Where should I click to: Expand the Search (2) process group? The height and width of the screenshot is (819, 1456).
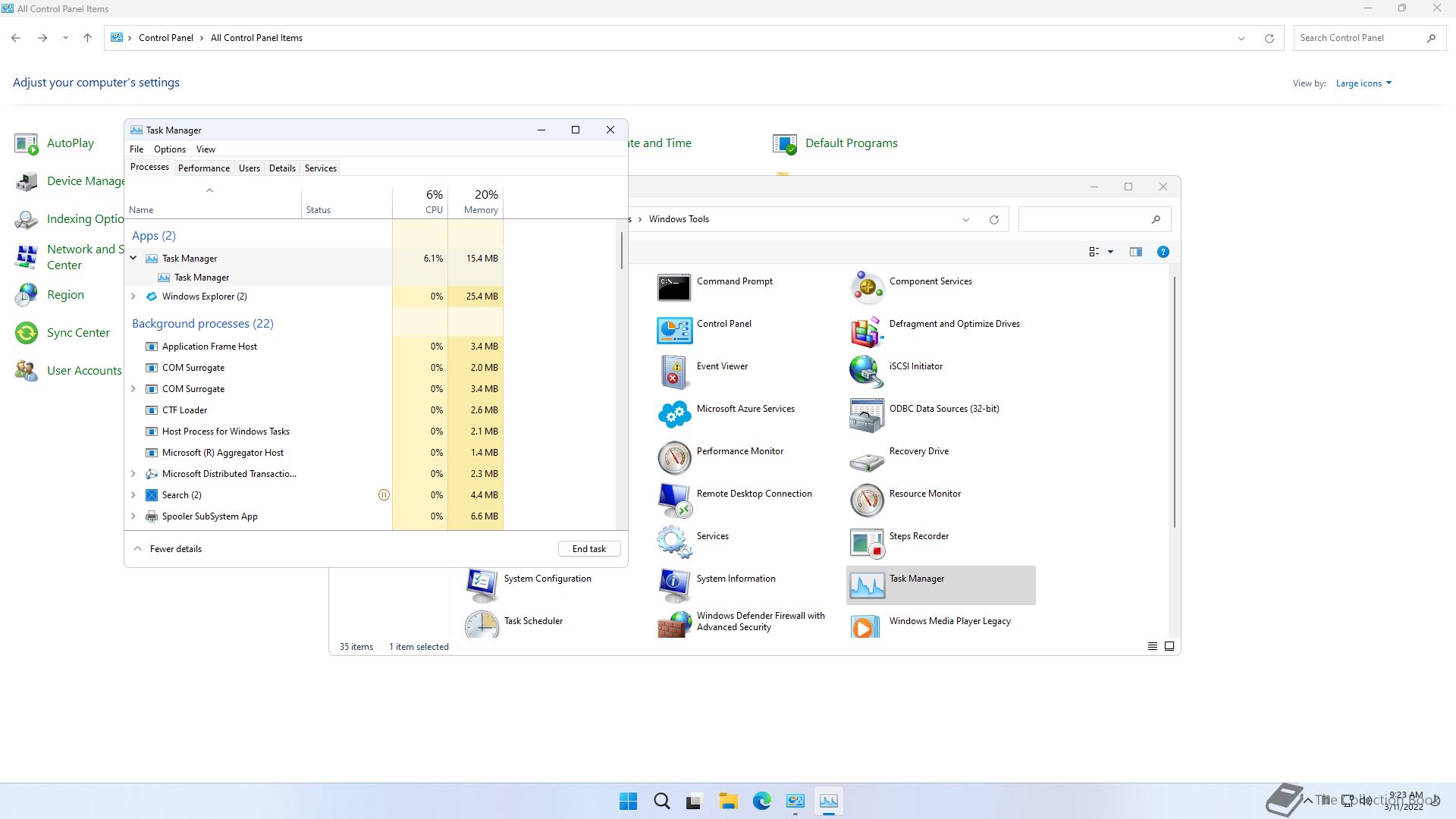click(133, 494)
